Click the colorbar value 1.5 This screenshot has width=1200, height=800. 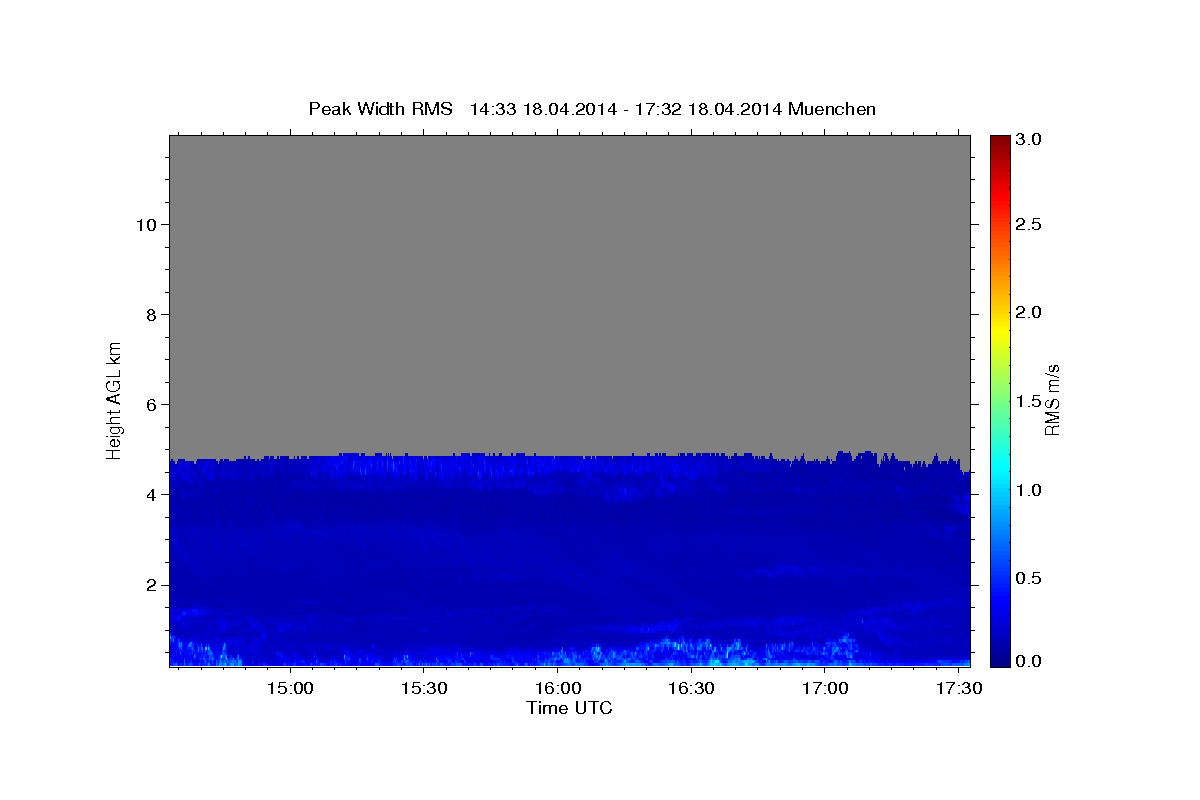click(x=1030, y=401)
